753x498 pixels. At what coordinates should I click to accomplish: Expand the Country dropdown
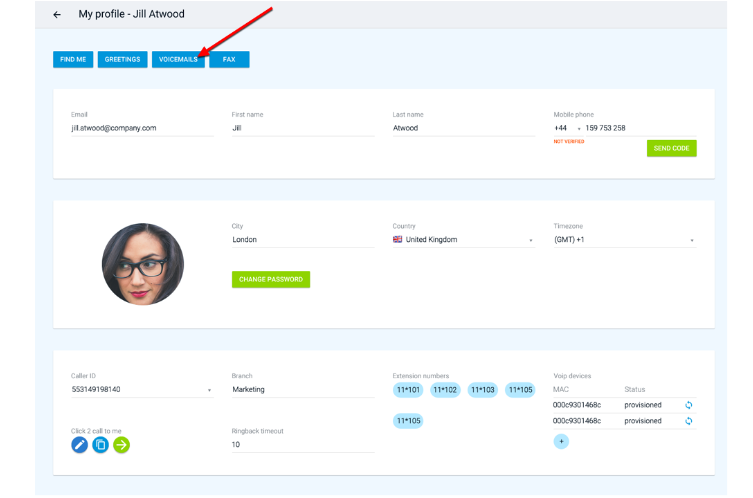pyautogui.click(x=531, y=241)
